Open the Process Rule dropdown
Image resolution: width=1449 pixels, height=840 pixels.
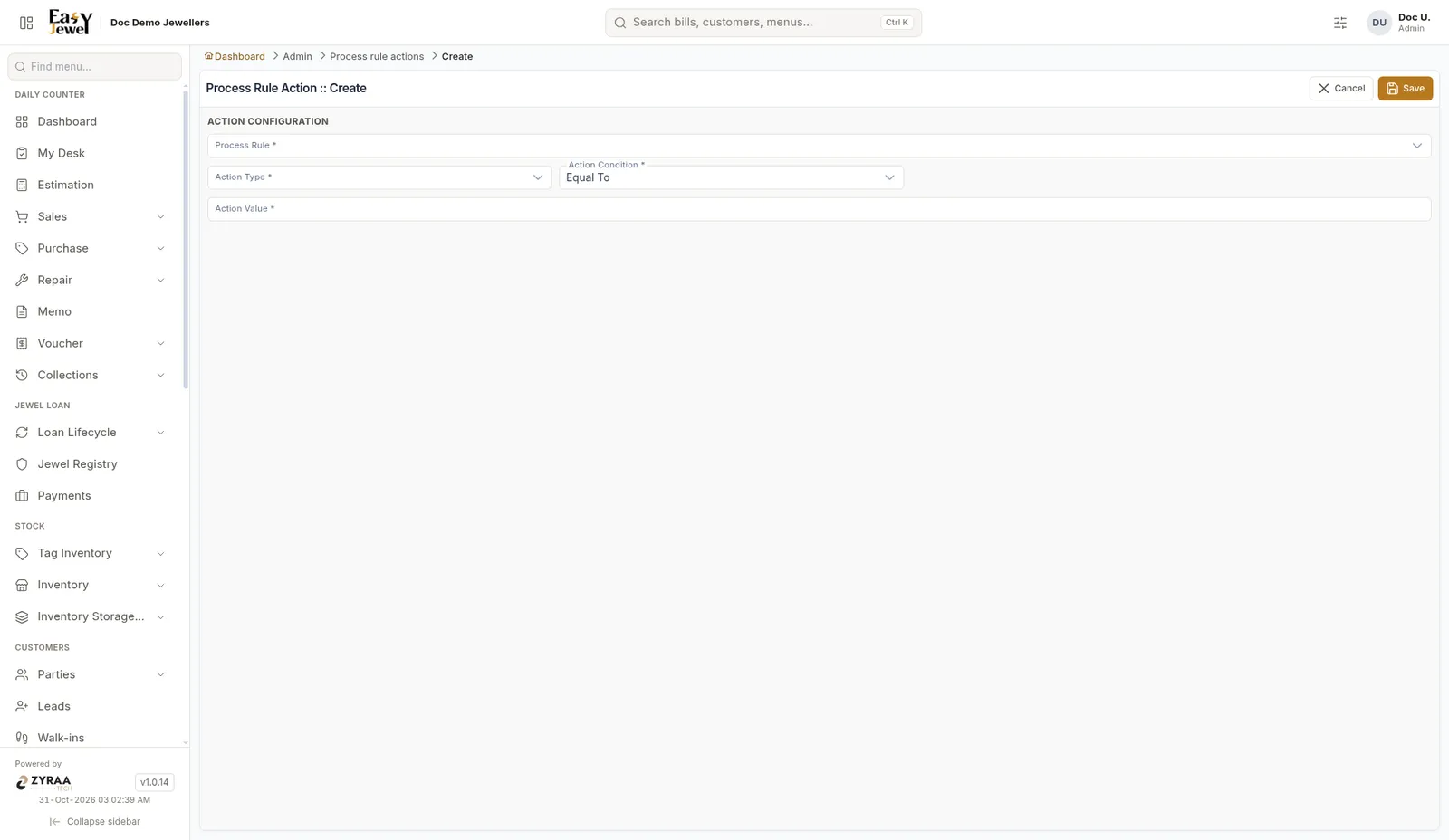(819, 146)
